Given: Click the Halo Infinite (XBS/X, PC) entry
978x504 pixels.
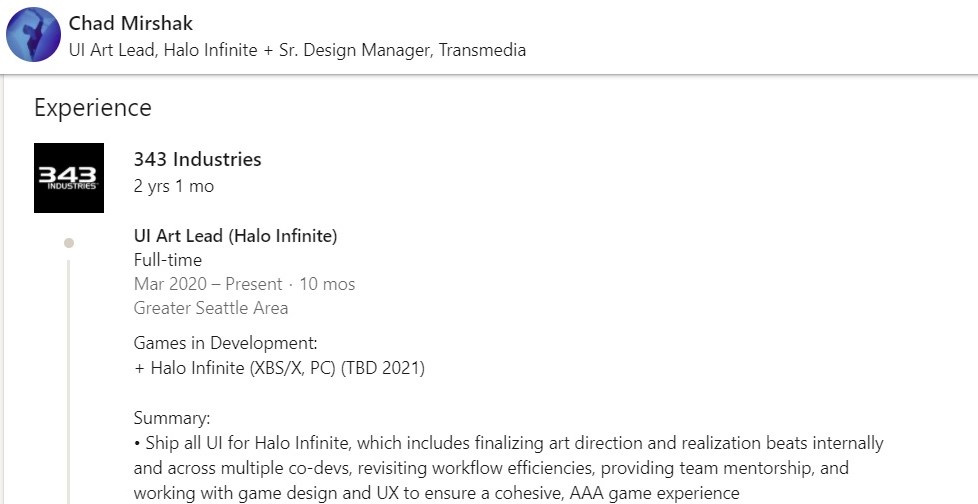Looking at the screenshot, I should coord(279,368).
